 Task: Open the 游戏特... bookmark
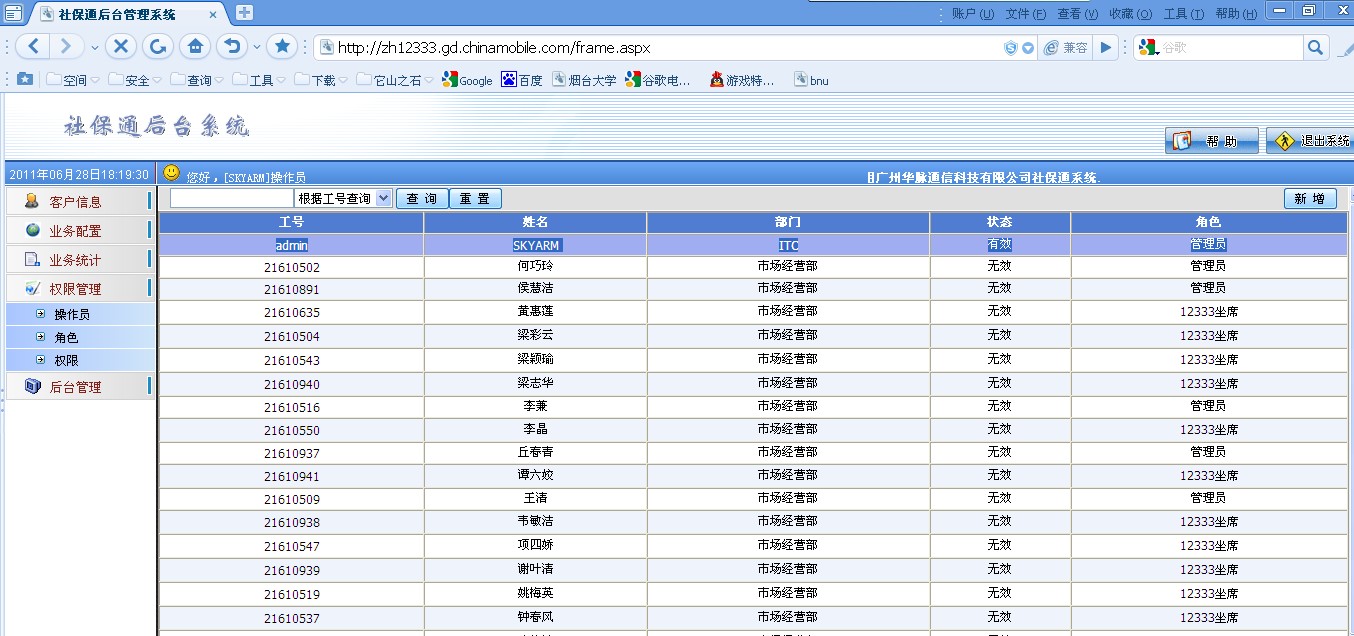click(x=742, y=80)
